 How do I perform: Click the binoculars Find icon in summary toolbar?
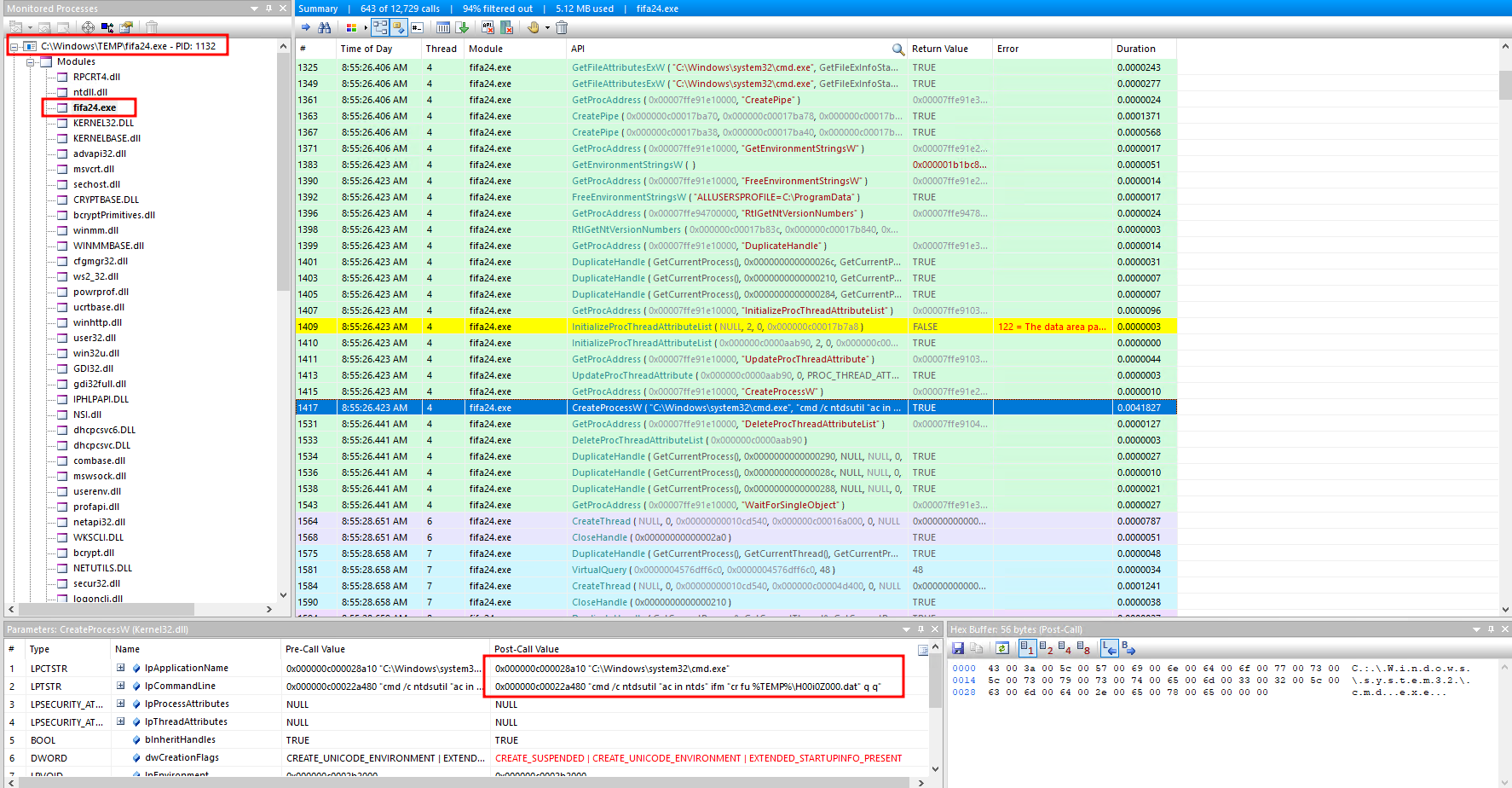point(325,27)
